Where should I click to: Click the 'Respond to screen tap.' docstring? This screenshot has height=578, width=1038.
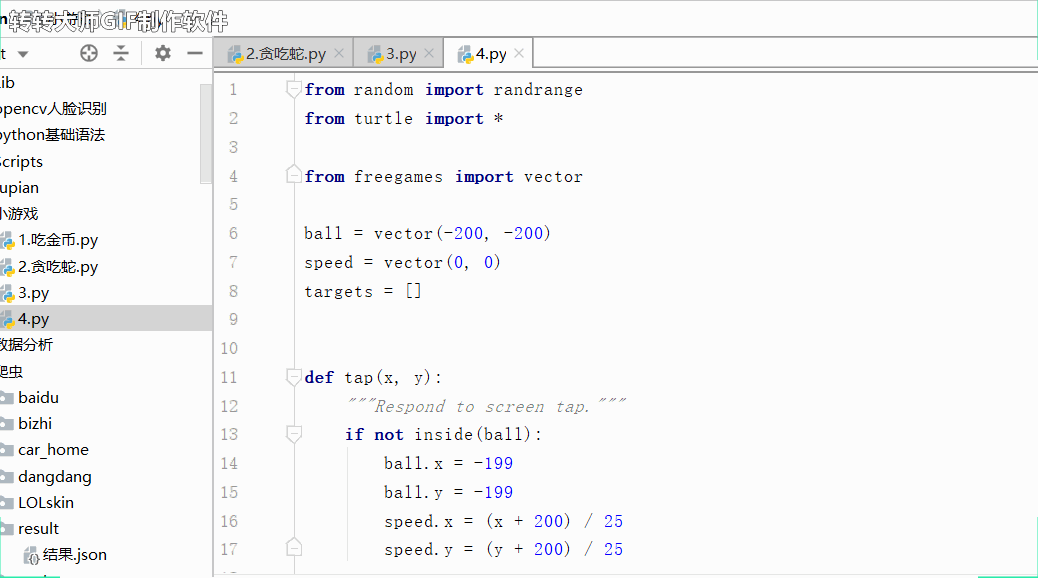pyautogui.click(x=487, y=406)
